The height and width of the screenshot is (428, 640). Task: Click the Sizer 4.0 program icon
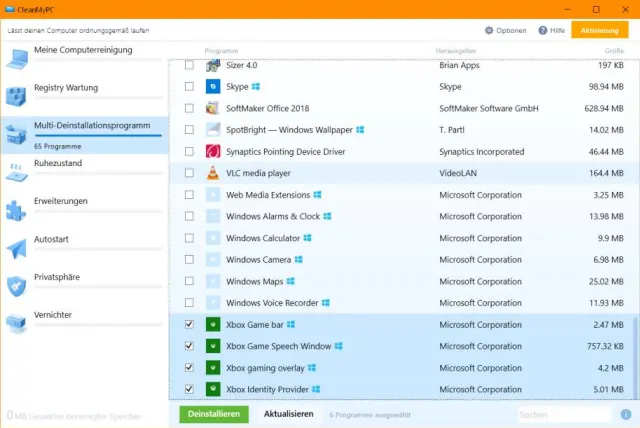coord(213,65)
